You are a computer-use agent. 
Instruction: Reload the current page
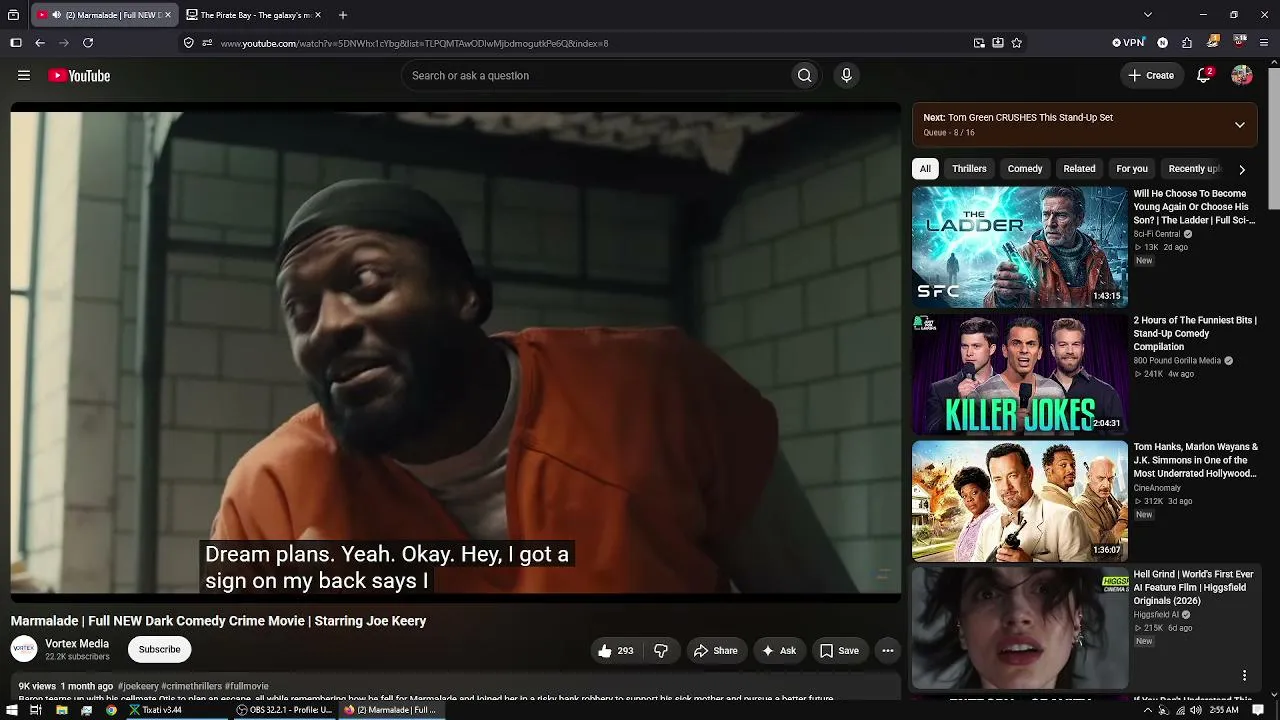click(88, 43)
